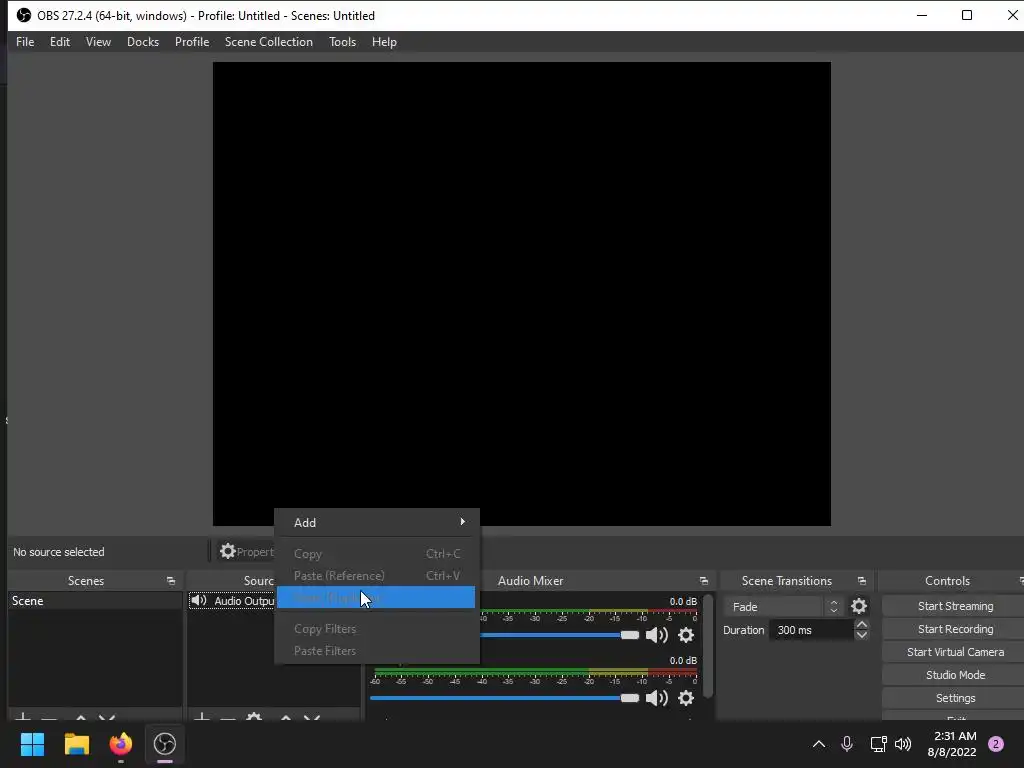Decrease transition duration with down arrow

click(861, 635)
